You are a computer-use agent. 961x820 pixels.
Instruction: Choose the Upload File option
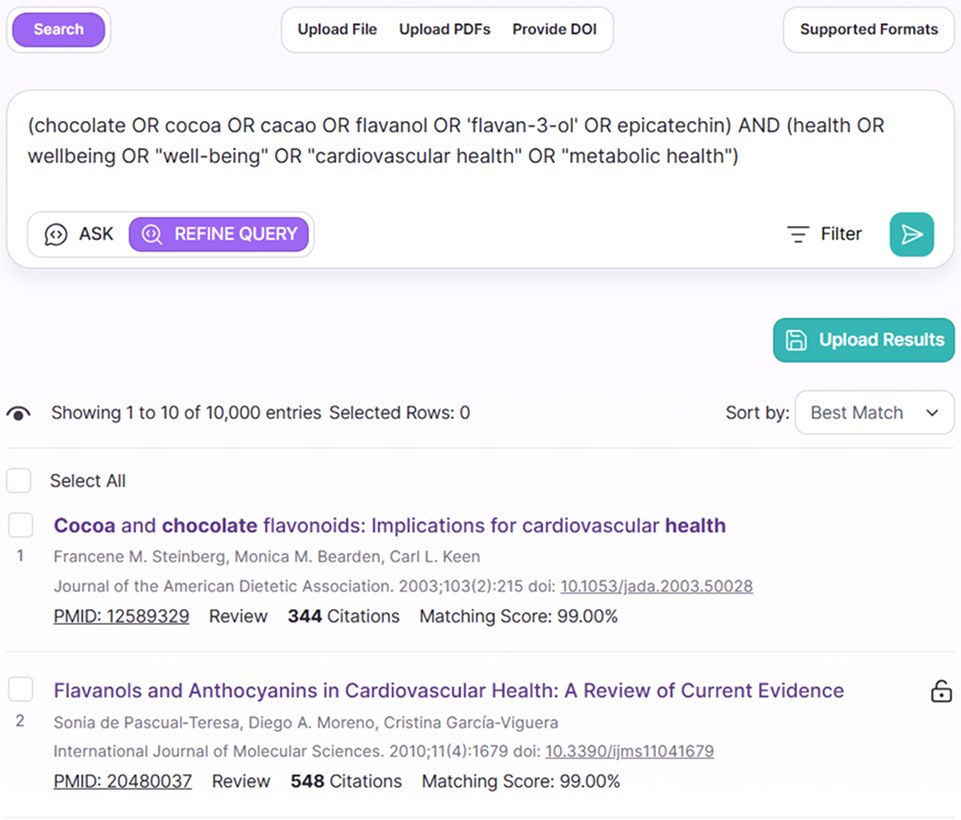tap(337, 29)
